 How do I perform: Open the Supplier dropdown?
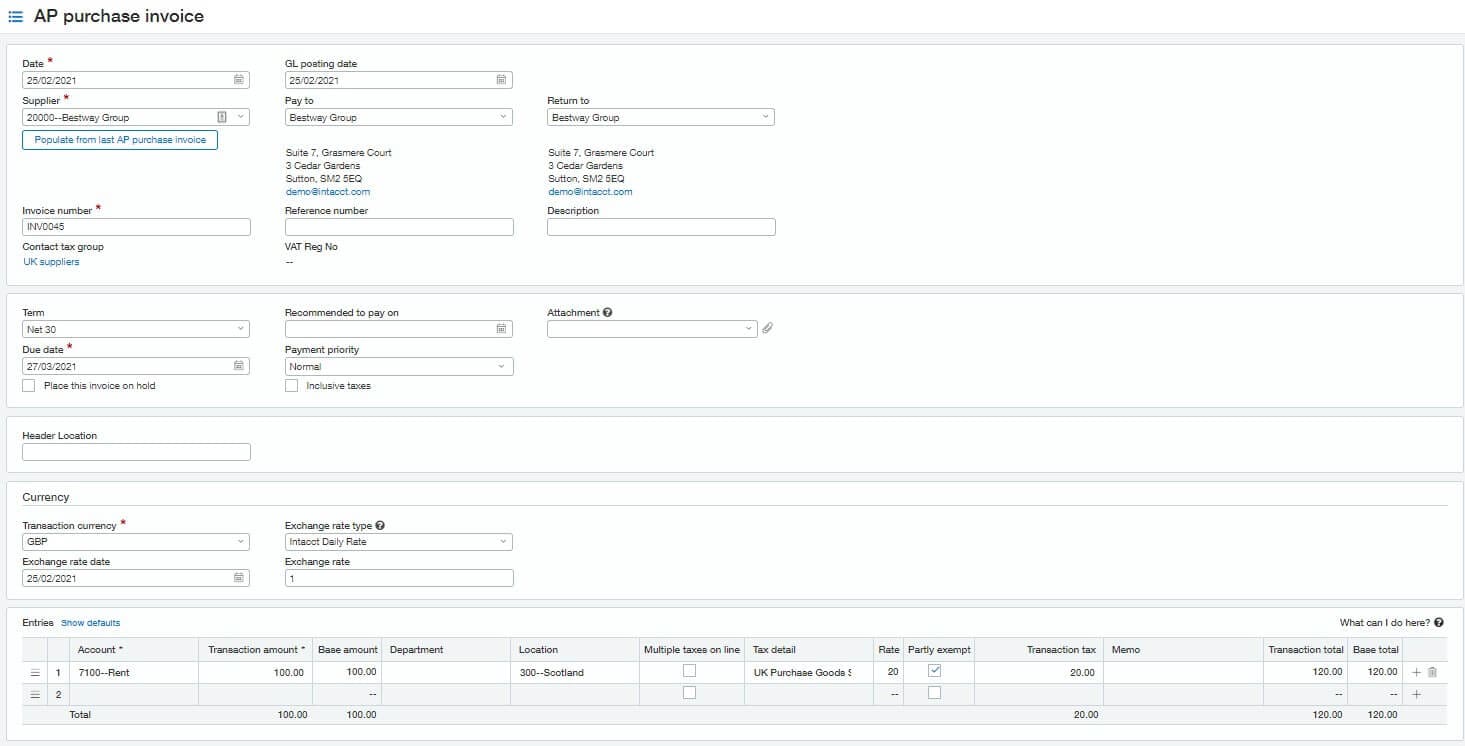241,117
